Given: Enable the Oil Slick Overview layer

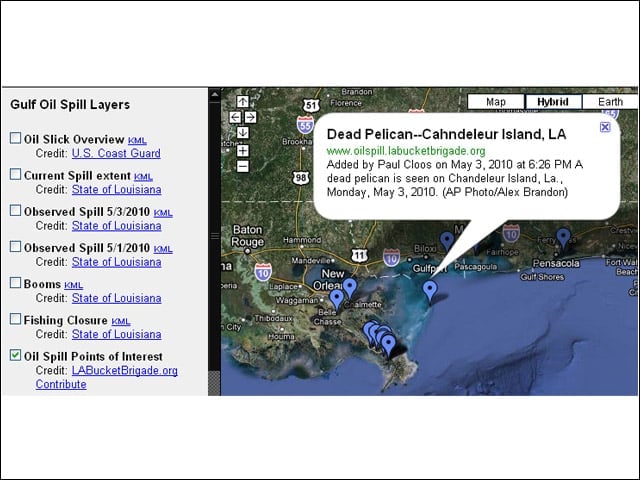Looking at the screenshot, I should pos(16,138).
